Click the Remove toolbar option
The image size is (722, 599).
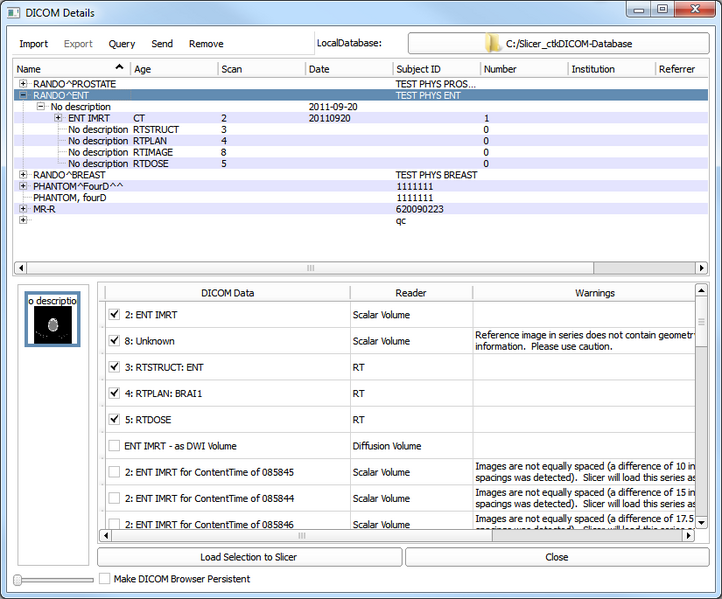[x=206, y=44]
